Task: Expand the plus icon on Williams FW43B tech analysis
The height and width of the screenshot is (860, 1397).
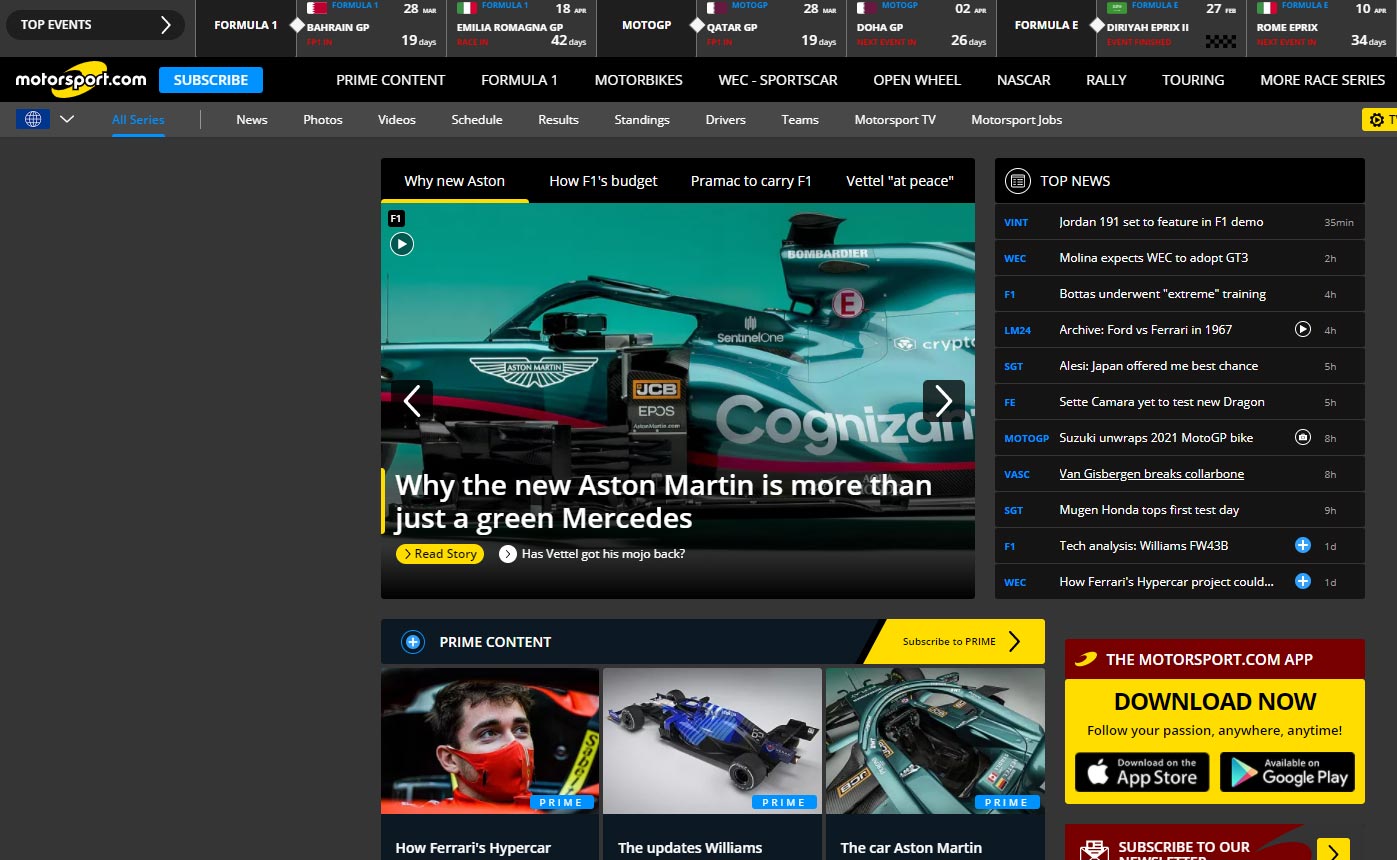Action: [x=1302, y=545]
